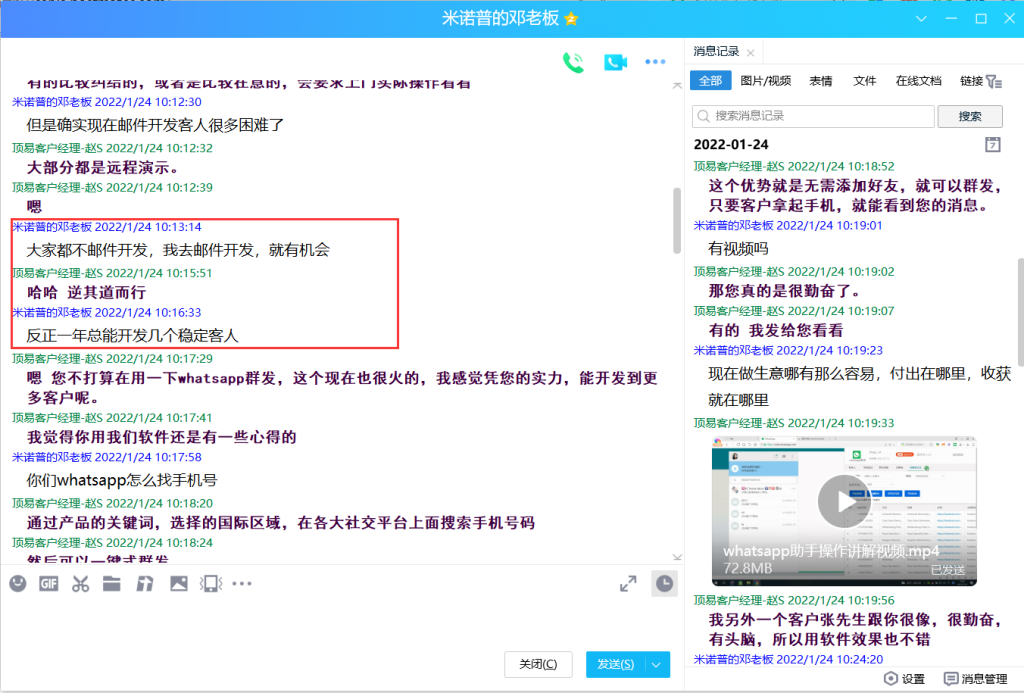1024x693 pixels.
Task: Expand more tools in the chat toolbar
Action: (242, 583)
